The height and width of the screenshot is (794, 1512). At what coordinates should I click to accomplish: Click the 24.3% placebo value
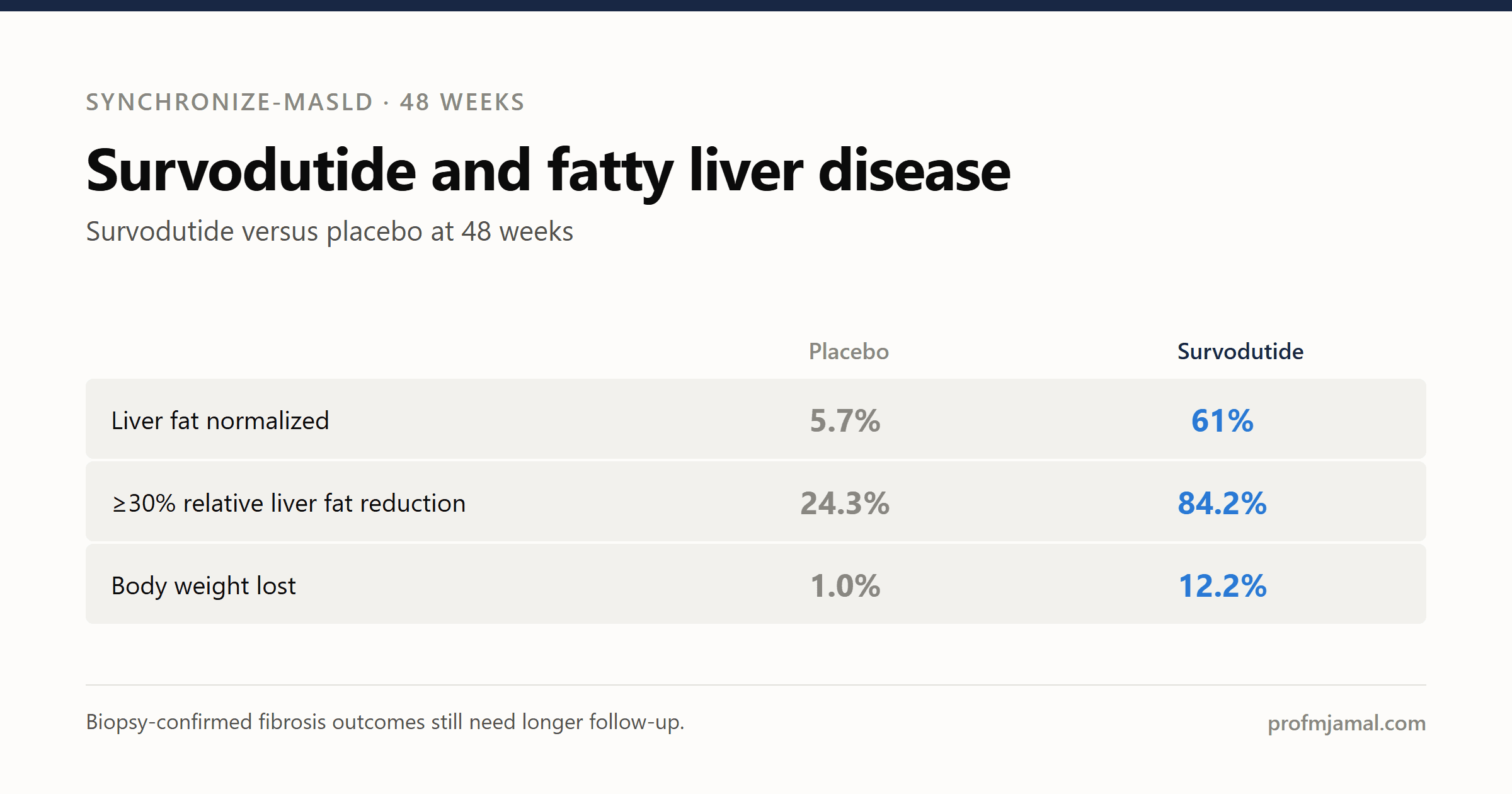pos(845,503)
